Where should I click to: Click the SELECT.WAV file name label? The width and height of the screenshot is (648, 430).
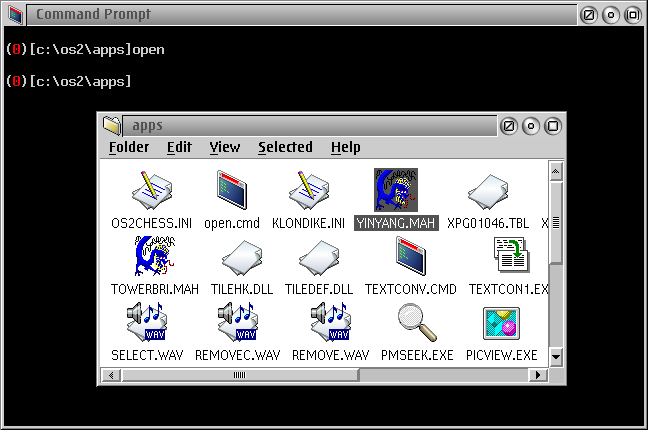147,355
